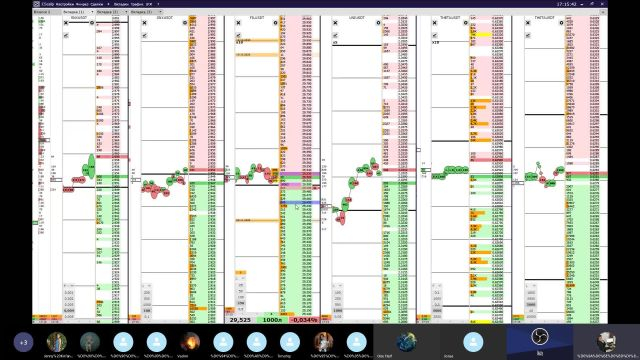The height and width of the screenshot is (360, 640).
Task: Open the FILUSDT panel settings gear
Action: (x=275, y=23)
